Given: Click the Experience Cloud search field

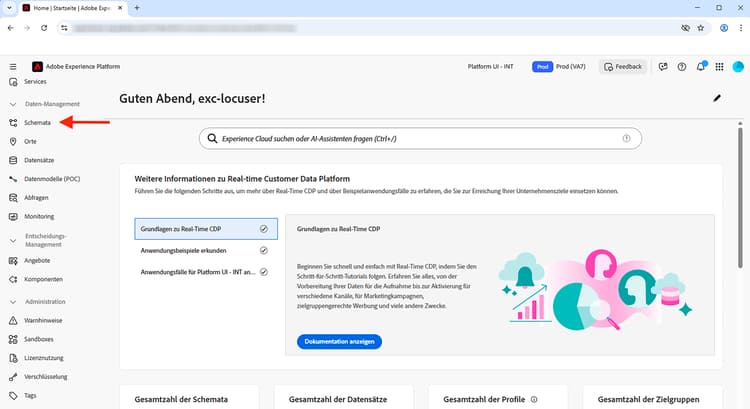Looking at the screenshot, I should click(x=420, y=139).
